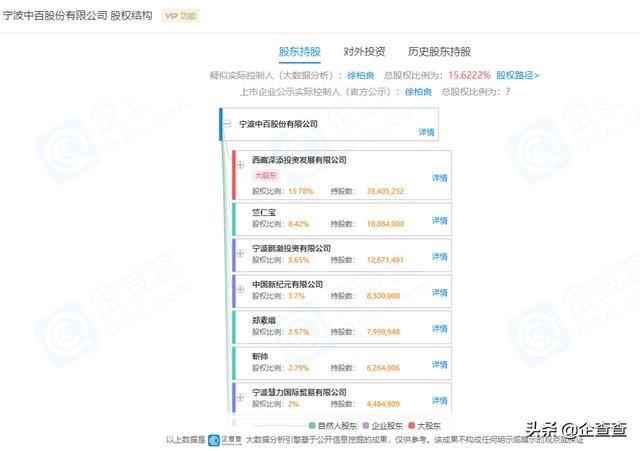
Task: Click the 15.6222% total equity value
Action: pos(469,76)
